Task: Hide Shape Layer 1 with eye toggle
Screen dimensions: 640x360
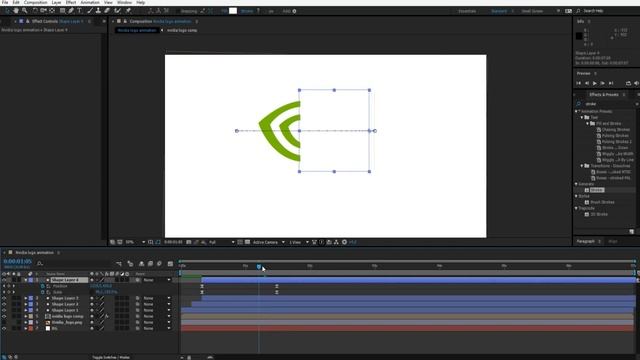Action: tap(4, 310)
